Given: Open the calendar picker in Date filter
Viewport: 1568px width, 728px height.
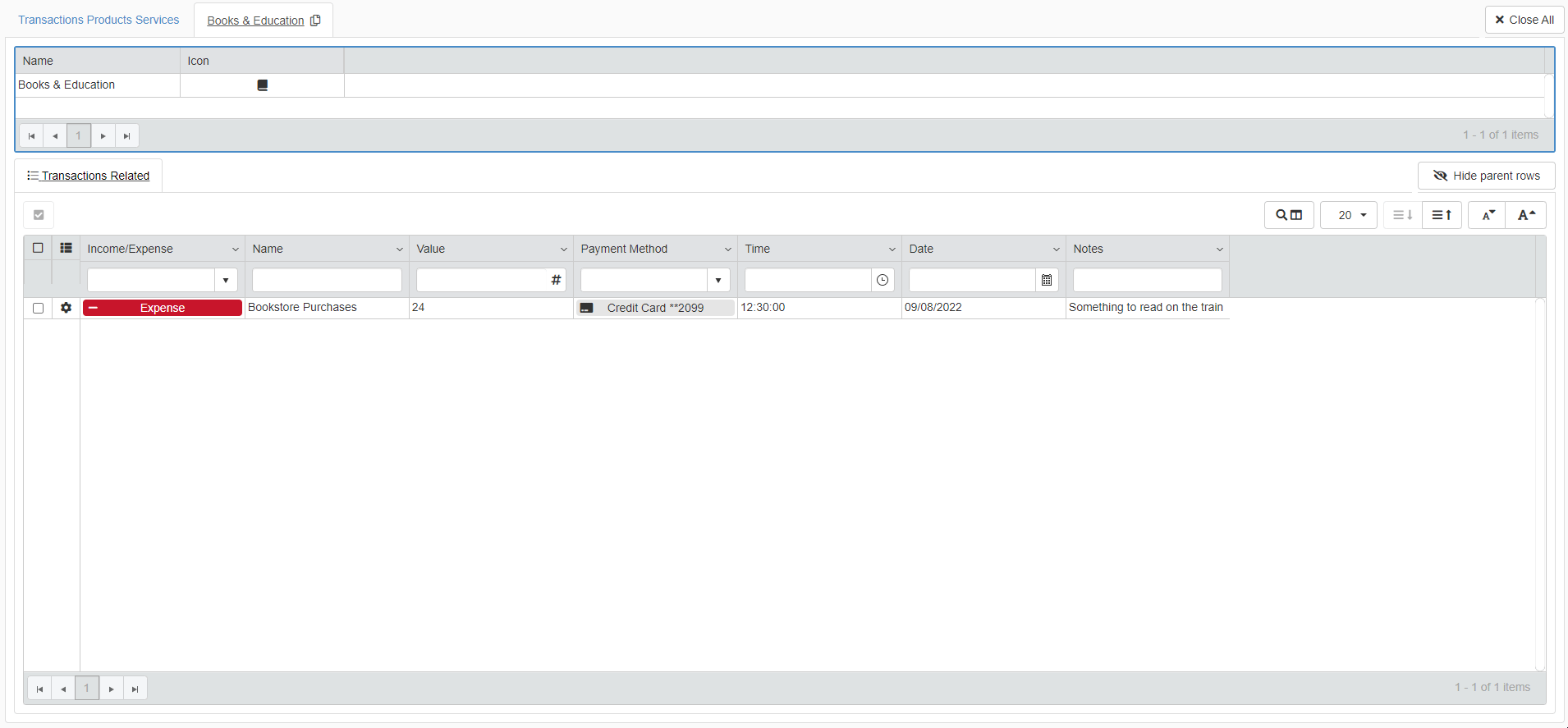Looking at the screenshot, I should [1047, 280].
